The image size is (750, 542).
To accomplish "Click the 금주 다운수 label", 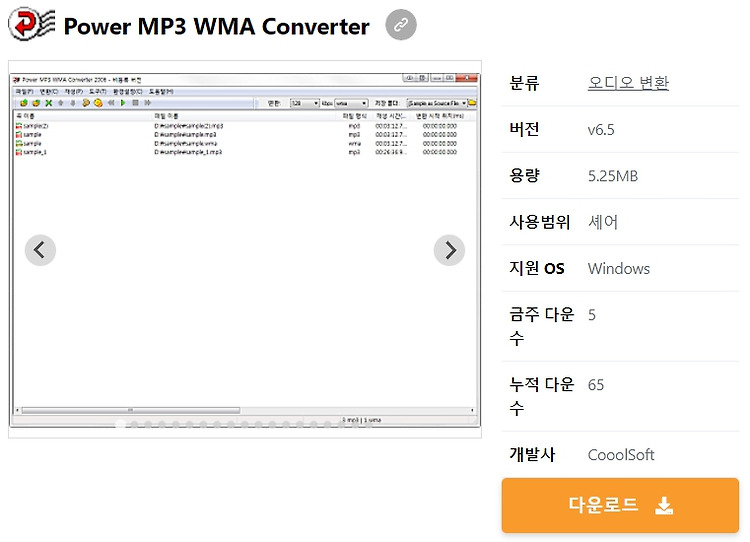I will tap(541, 326).
